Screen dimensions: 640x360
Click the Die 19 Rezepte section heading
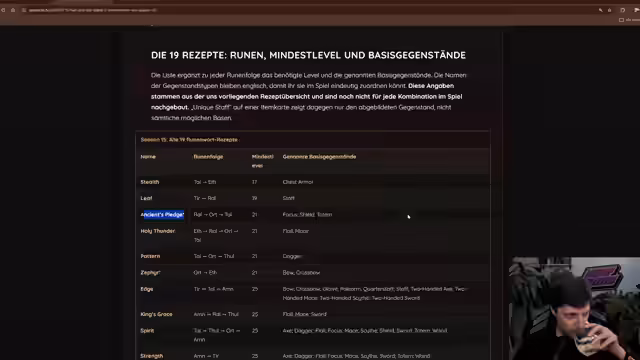pos(308,55)
